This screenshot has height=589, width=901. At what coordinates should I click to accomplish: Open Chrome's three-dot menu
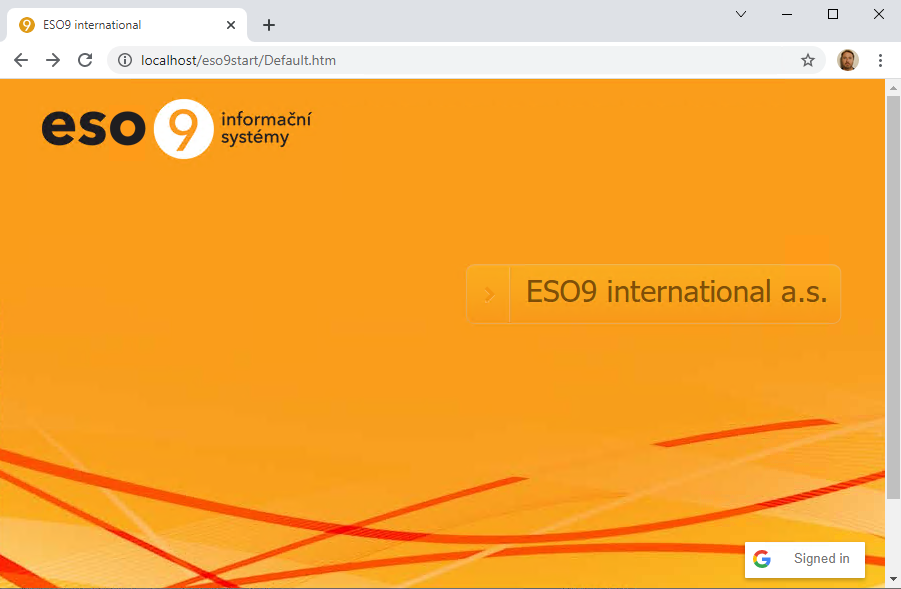(x=880, y=60)
